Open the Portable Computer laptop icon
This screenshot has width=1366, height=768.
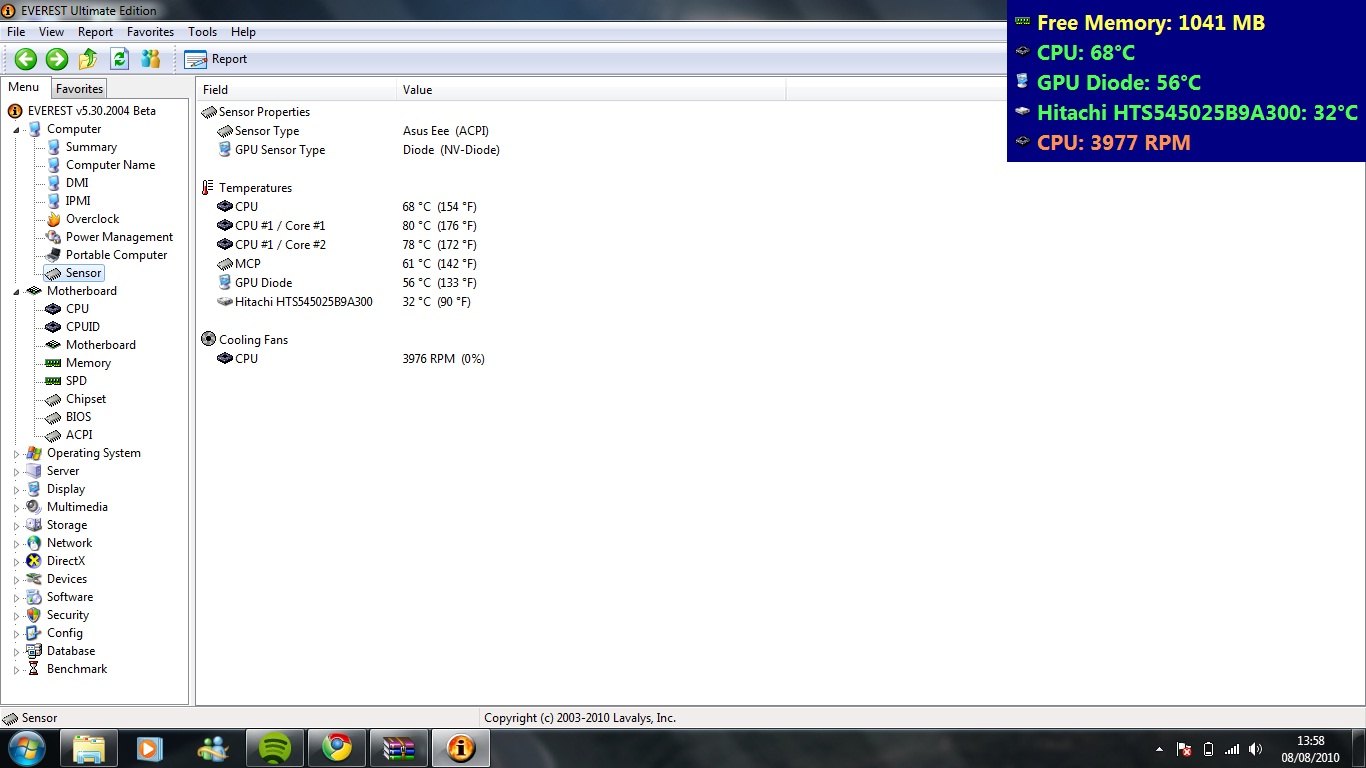53,255
